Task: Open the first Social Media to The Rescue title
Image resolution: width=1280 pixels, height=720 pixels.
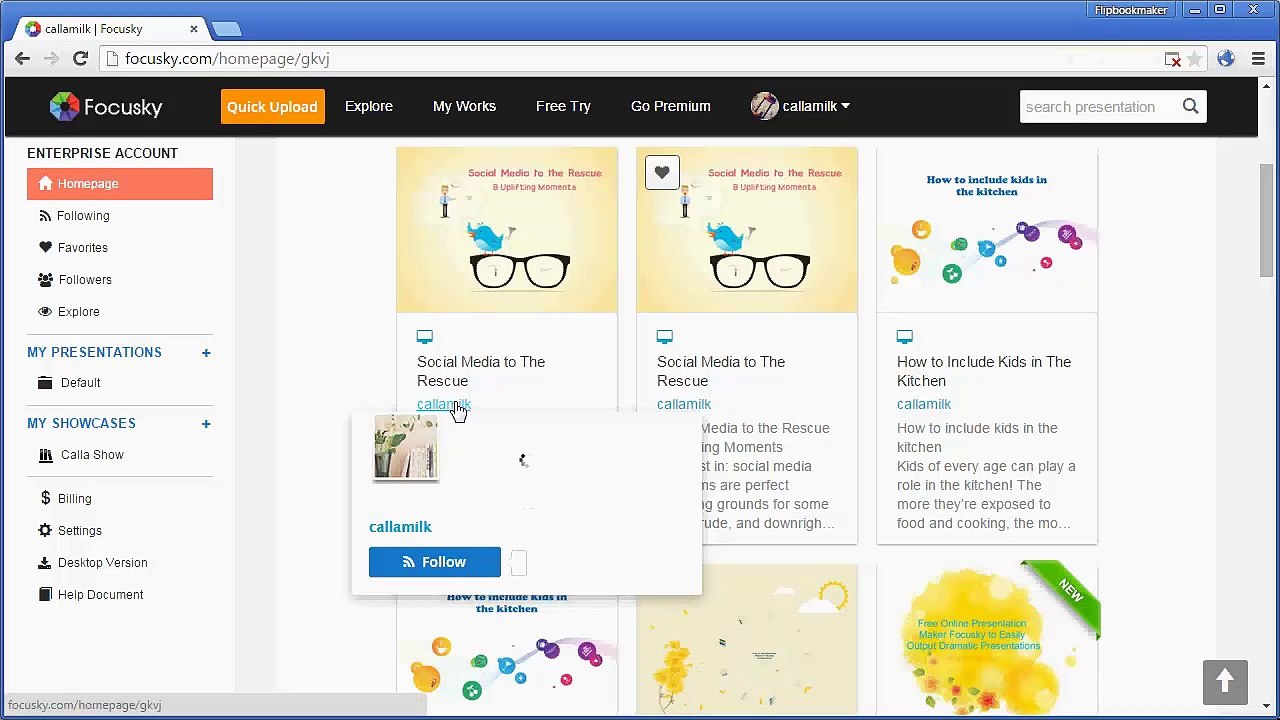Action: [x=481, y=371]
